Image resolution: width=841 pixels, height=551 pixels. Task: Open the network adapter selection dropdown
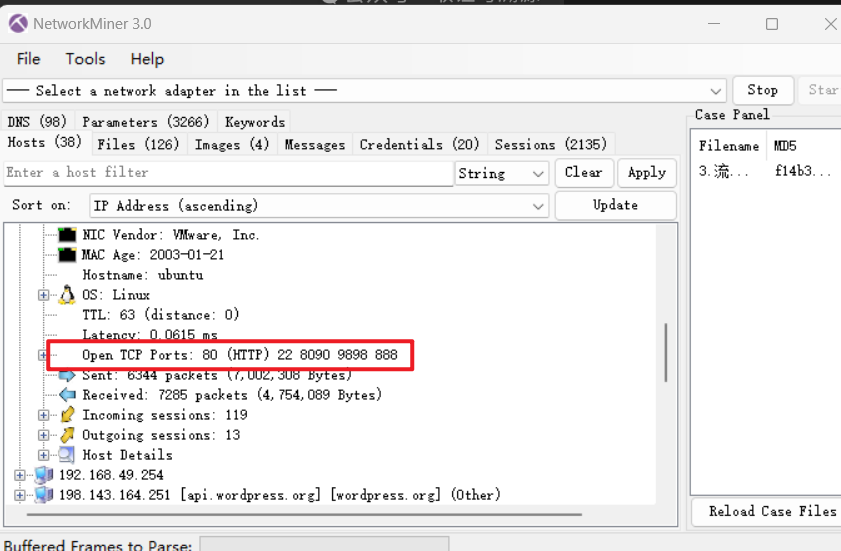(x=715, y=91)
